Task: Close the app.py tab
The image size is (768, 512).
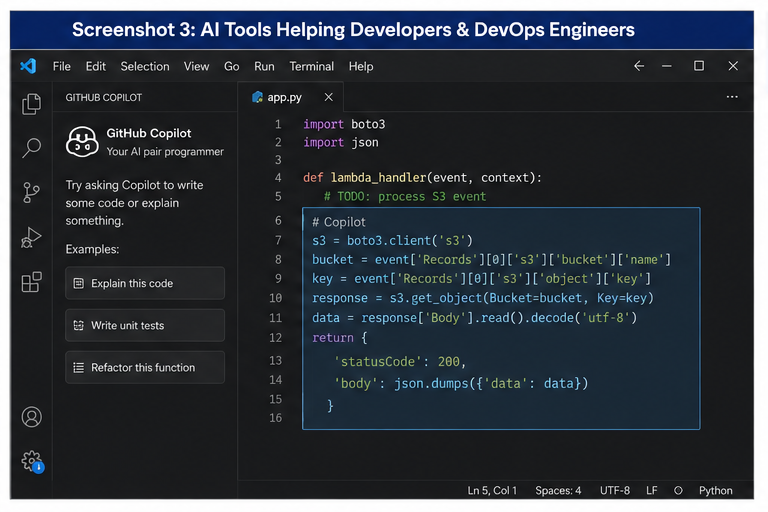Action: 329,97
